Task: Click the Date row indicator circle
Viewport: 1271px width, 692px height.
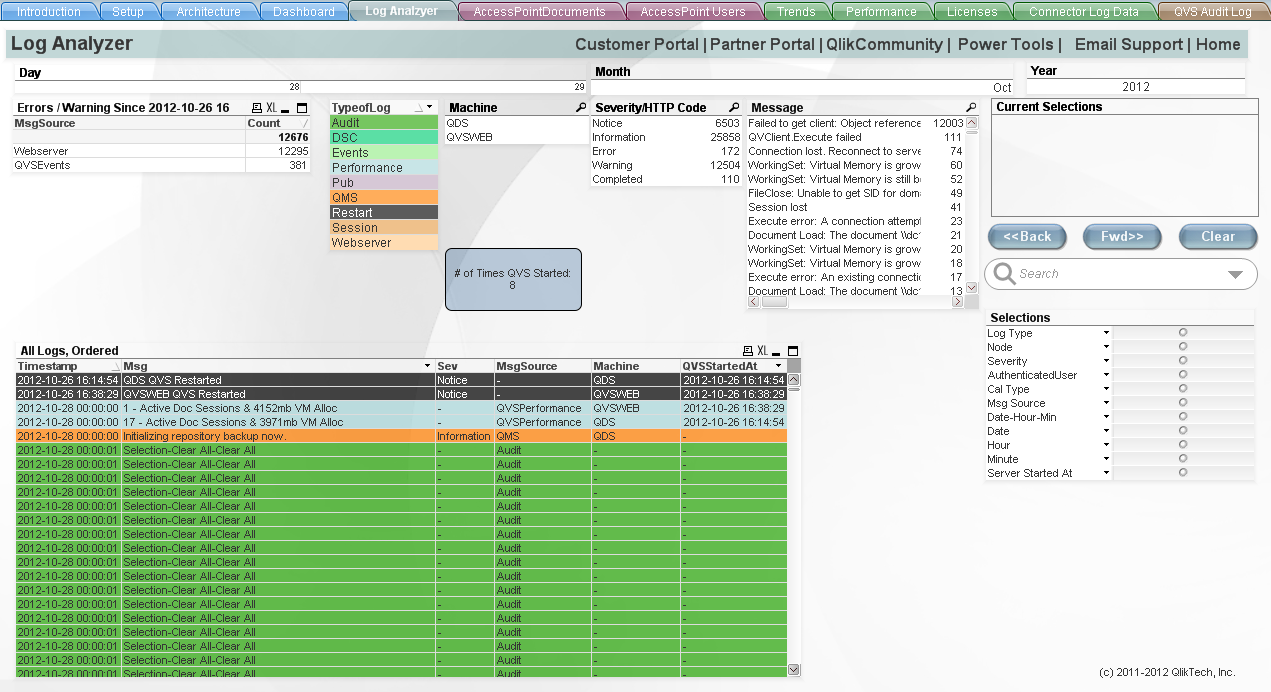Action: point(1183,430)
